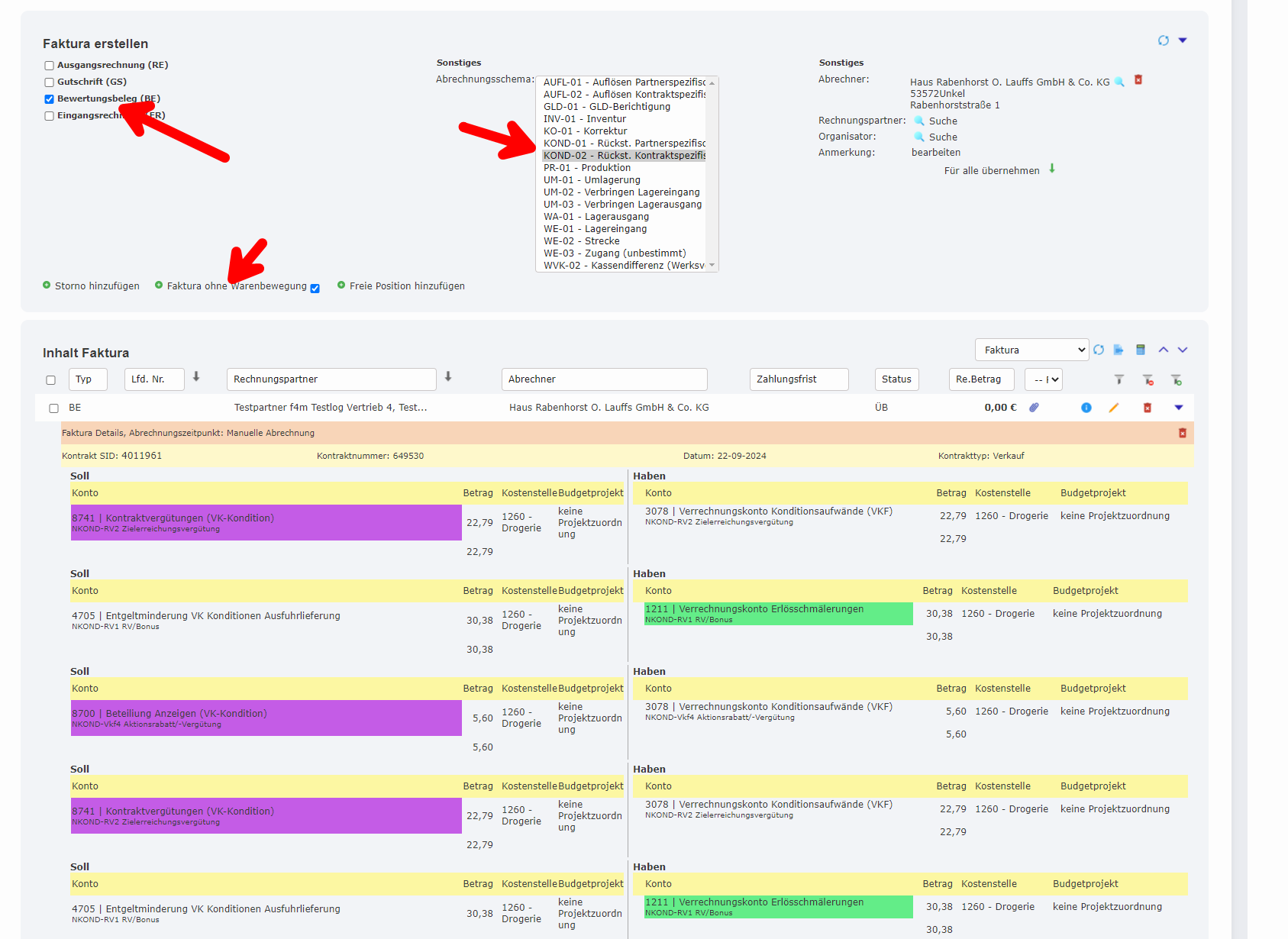Edit the BE row with pencil icon

coord(1114,408)
